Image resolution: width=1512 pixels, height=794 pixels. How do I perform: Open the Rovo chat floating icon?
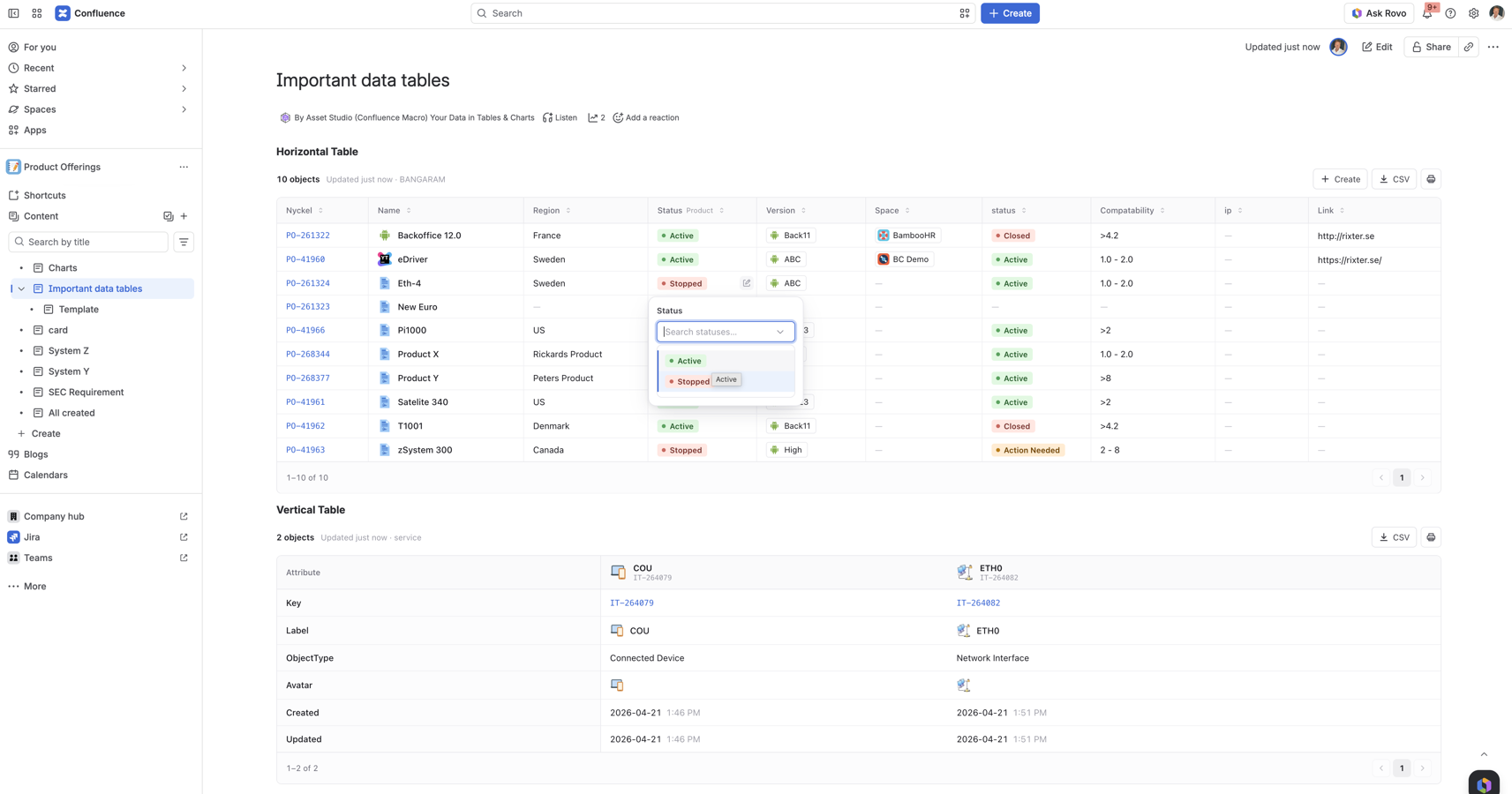coord(1485,783)
